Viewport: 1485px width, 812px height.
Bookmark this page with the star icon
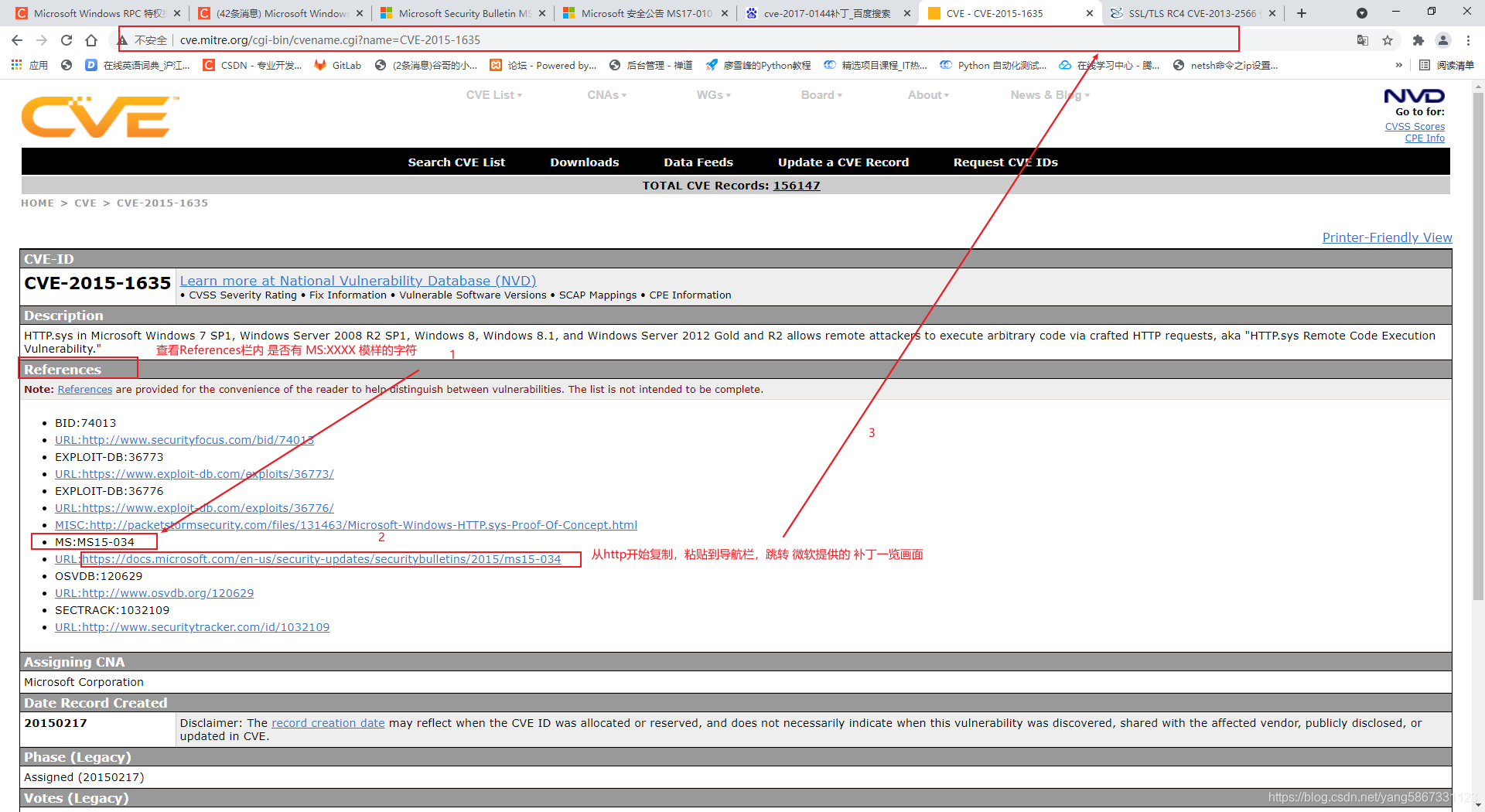1388,40
